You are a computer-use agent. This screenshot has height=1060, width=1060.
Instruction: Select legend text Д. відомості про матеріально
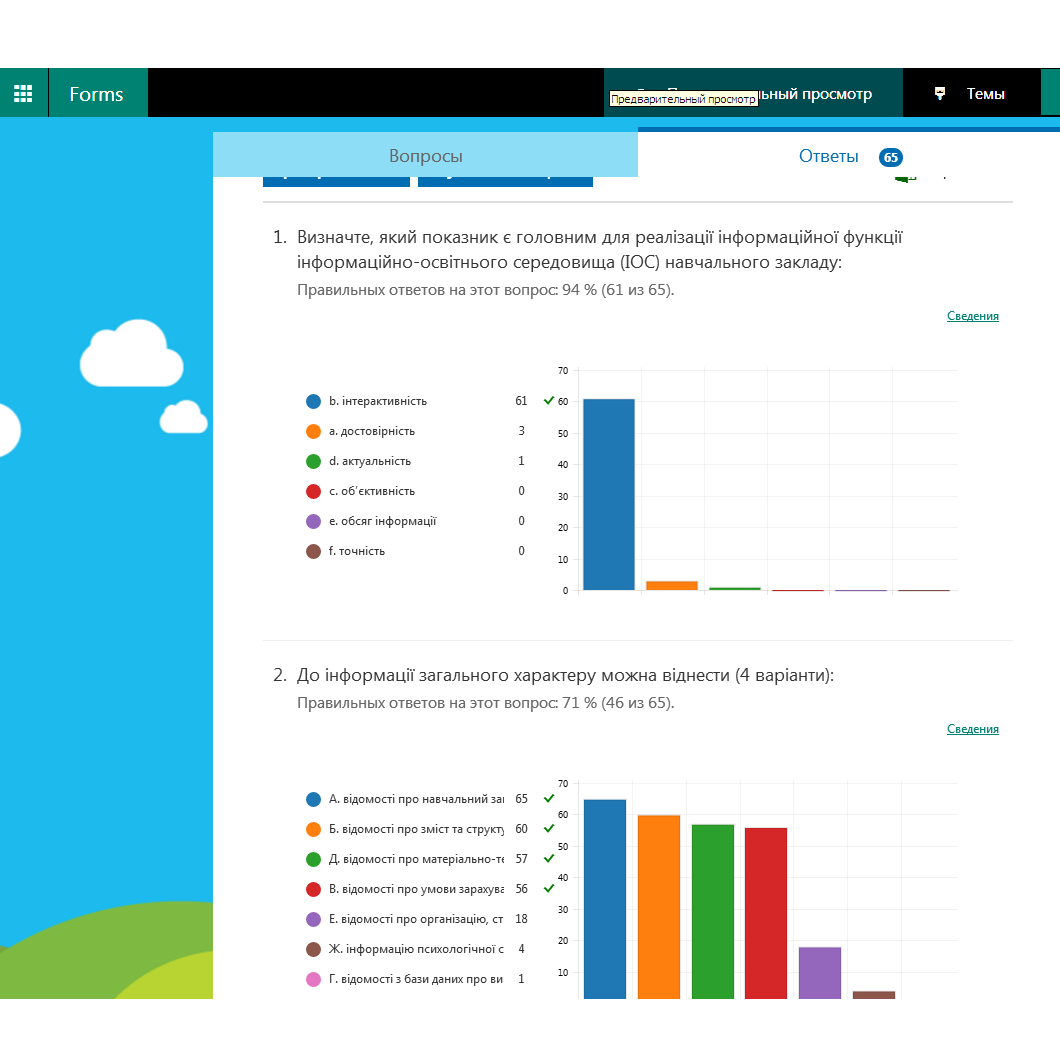(416, 859)
